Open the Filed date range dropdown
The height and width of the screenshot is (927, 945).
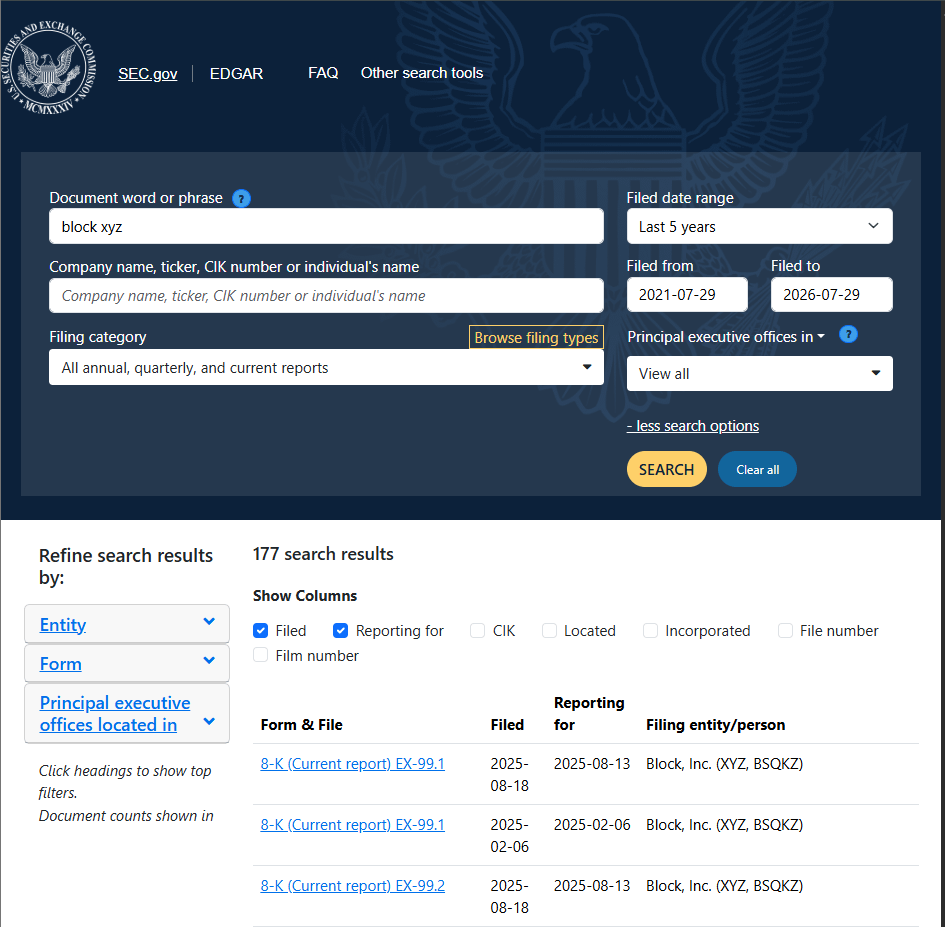click(x=759, y=227)
